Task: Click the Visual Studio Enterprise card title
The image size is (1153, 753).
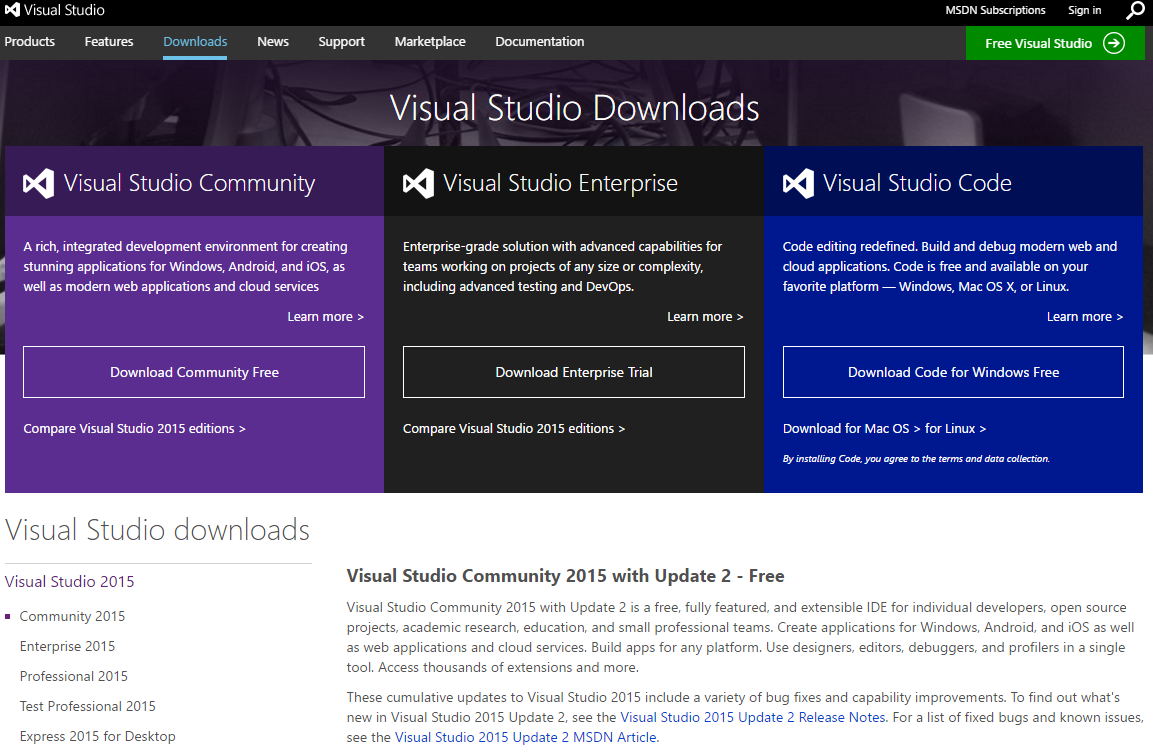Action: [560, 183]
